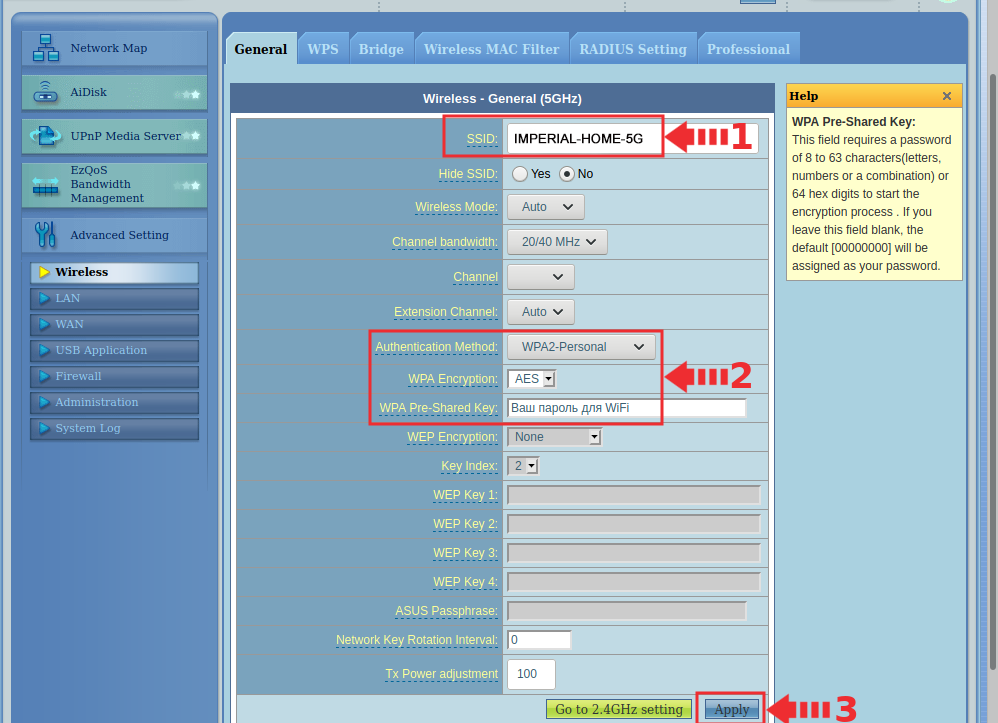Click the Network Map icon
The height and width of the screenshot is (723, 998).
[46, 48]
